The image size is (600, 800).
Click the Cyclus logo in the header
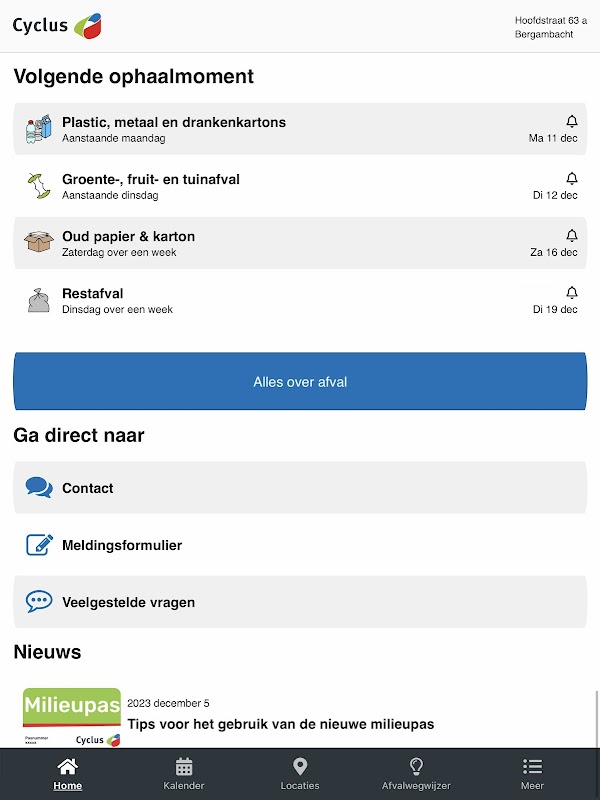pos(58,26)
